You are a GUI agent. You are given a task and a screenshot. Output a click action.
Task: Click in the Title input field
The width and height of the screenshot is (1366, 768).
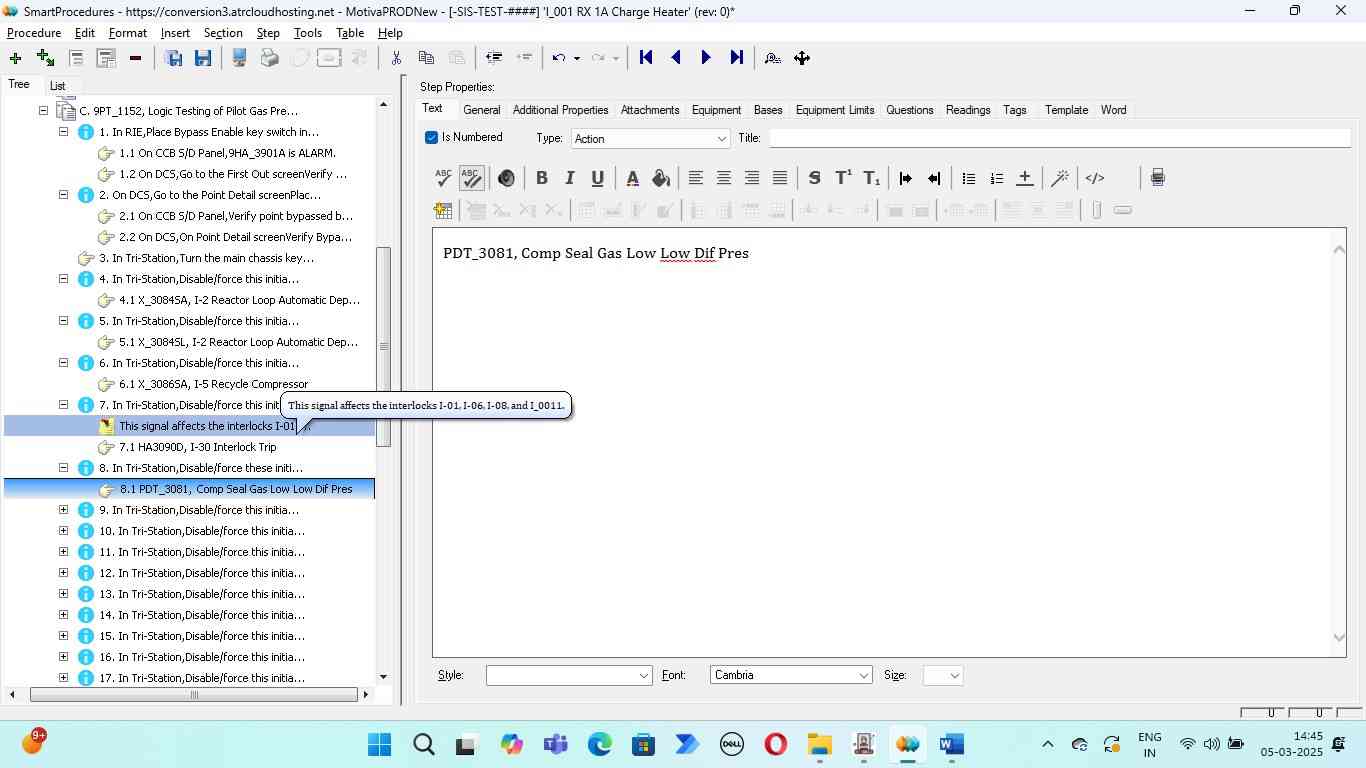1059,138
